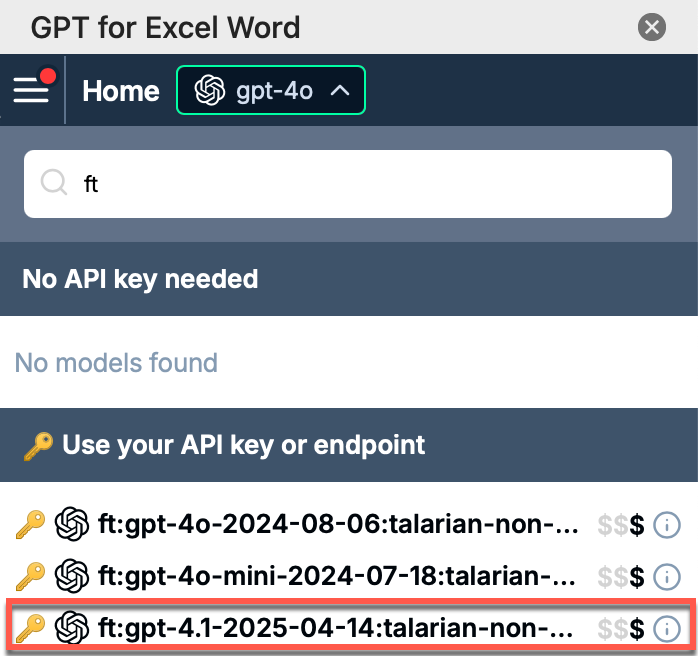Click the OpenAI logo beside ft:gpt-4o-2024-08-06
Viewport: 698px width, 656px height.
73,524
